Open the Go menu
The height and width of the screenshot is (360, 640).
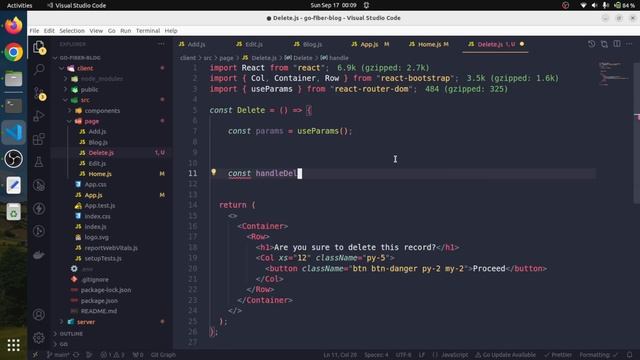pos(111,31)
